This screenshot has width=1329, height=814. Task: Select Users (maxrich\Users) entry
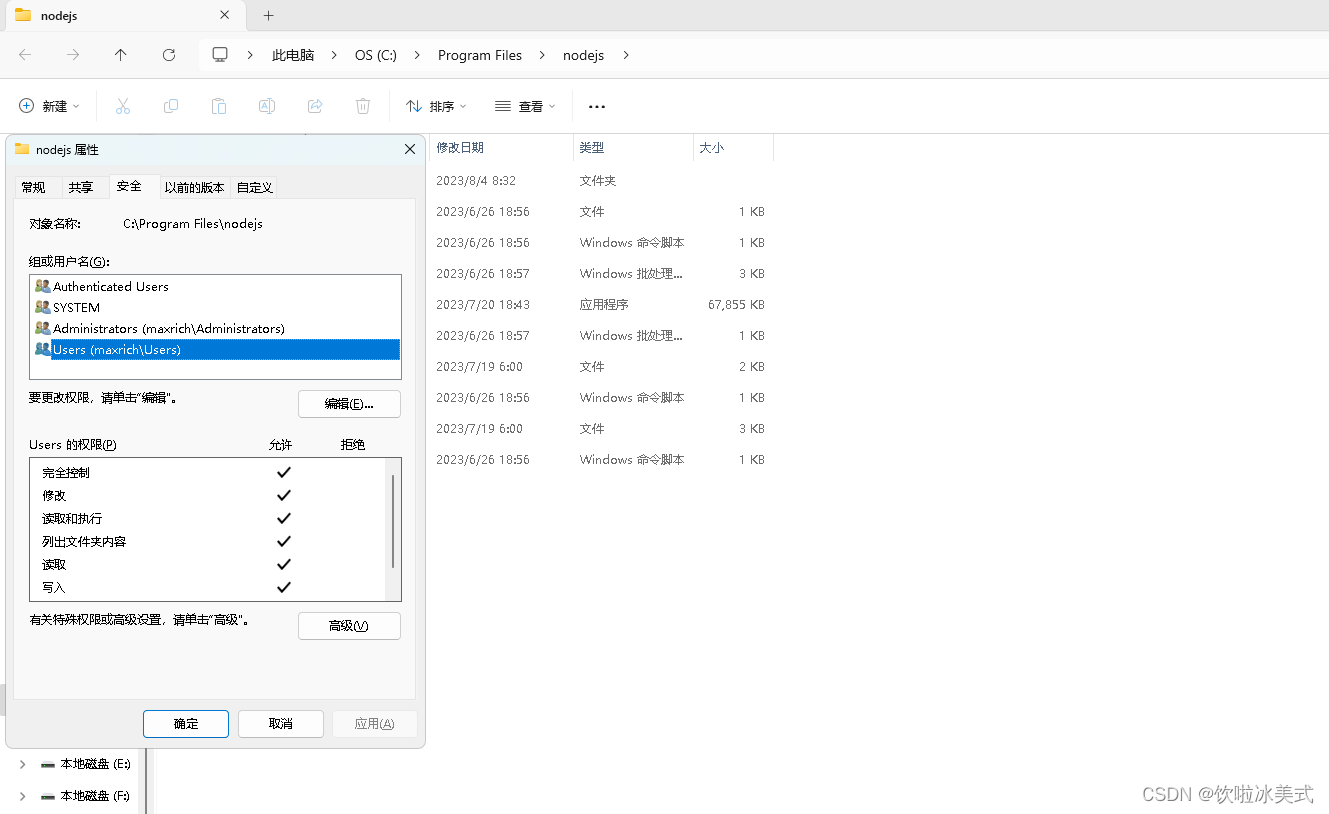point(216,349)
